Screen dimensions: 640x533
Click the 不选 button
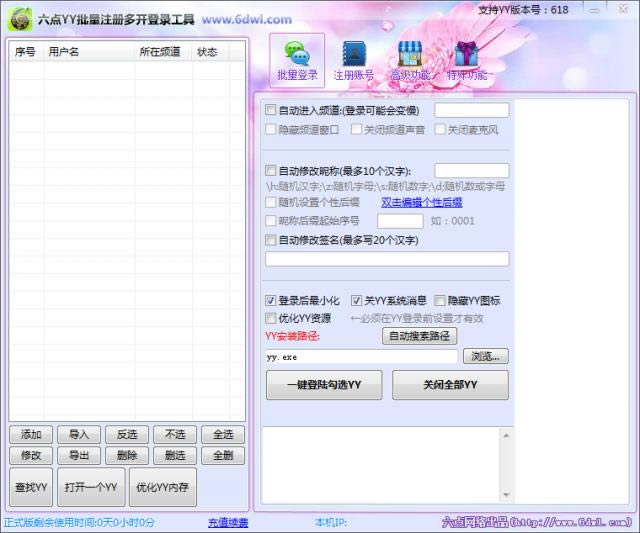pos(175,435)
